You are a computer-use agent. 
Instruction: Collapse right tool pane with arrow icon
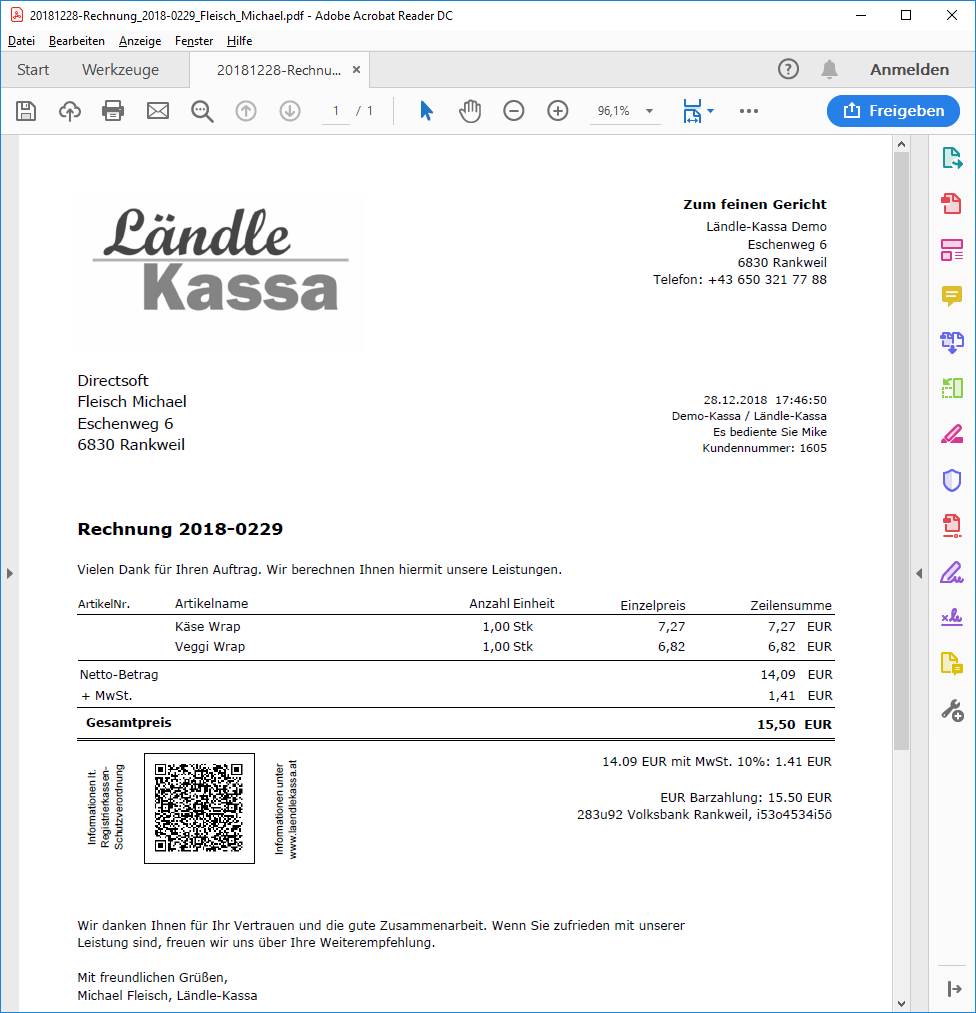pos(955,988)
